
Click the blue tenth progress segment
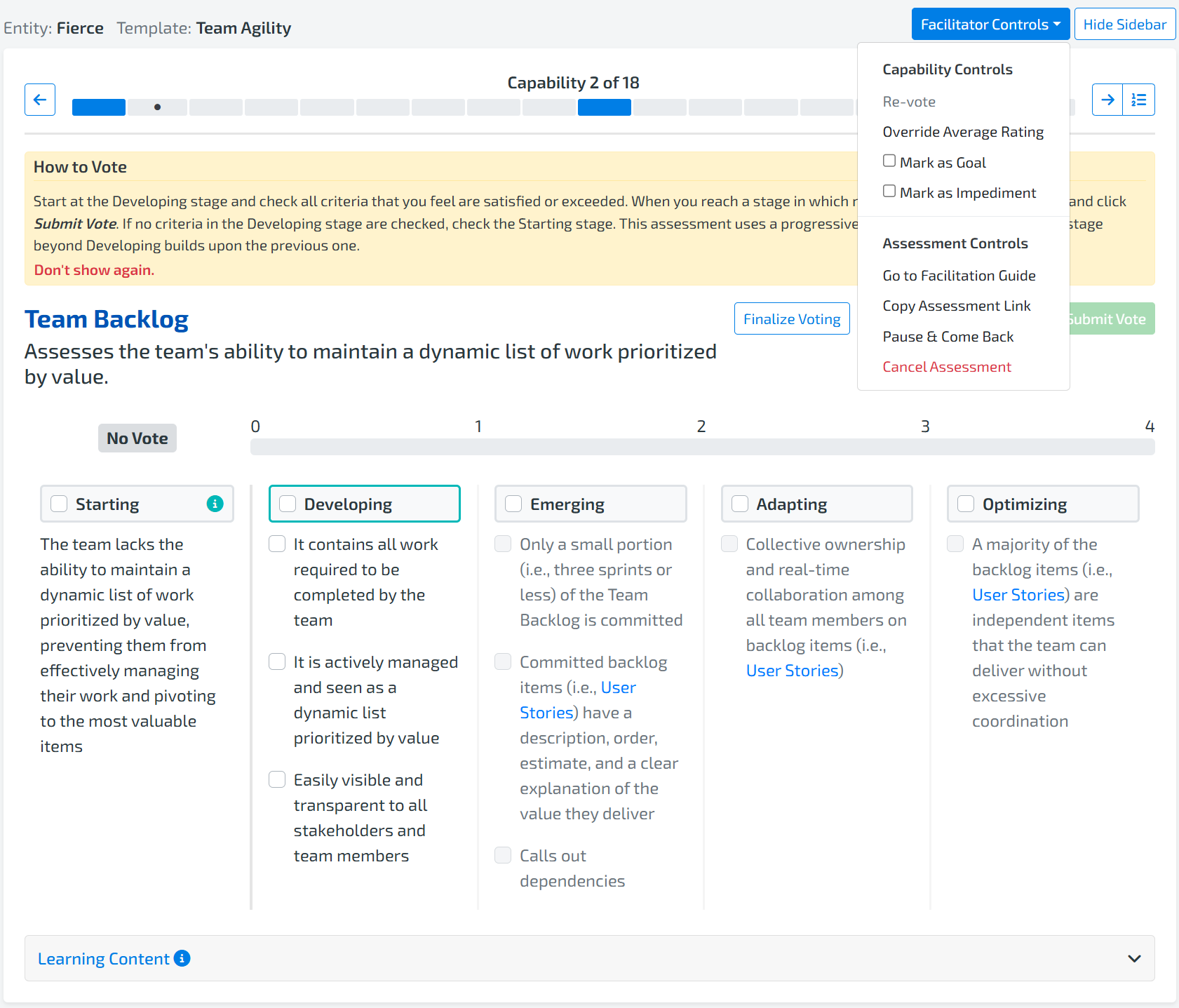click(605, 107)
